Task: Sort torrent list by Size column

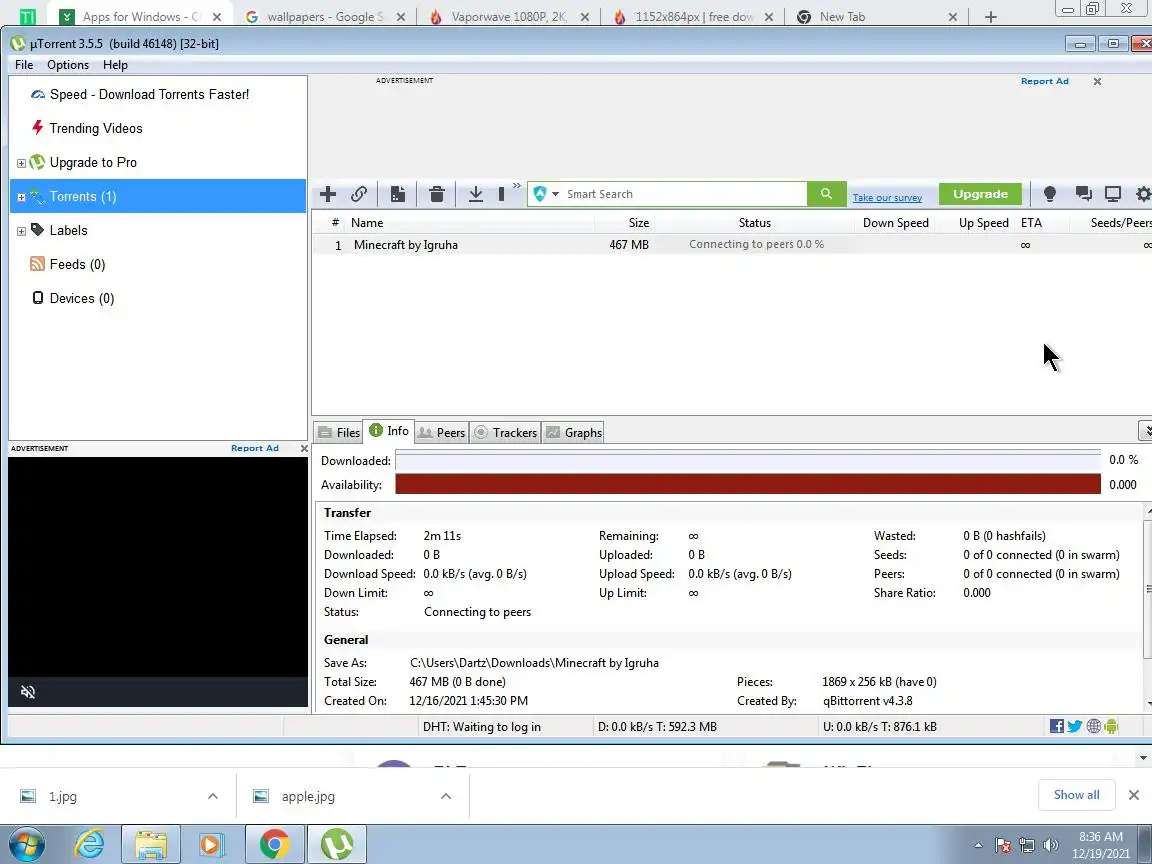Action: [624, 223]
